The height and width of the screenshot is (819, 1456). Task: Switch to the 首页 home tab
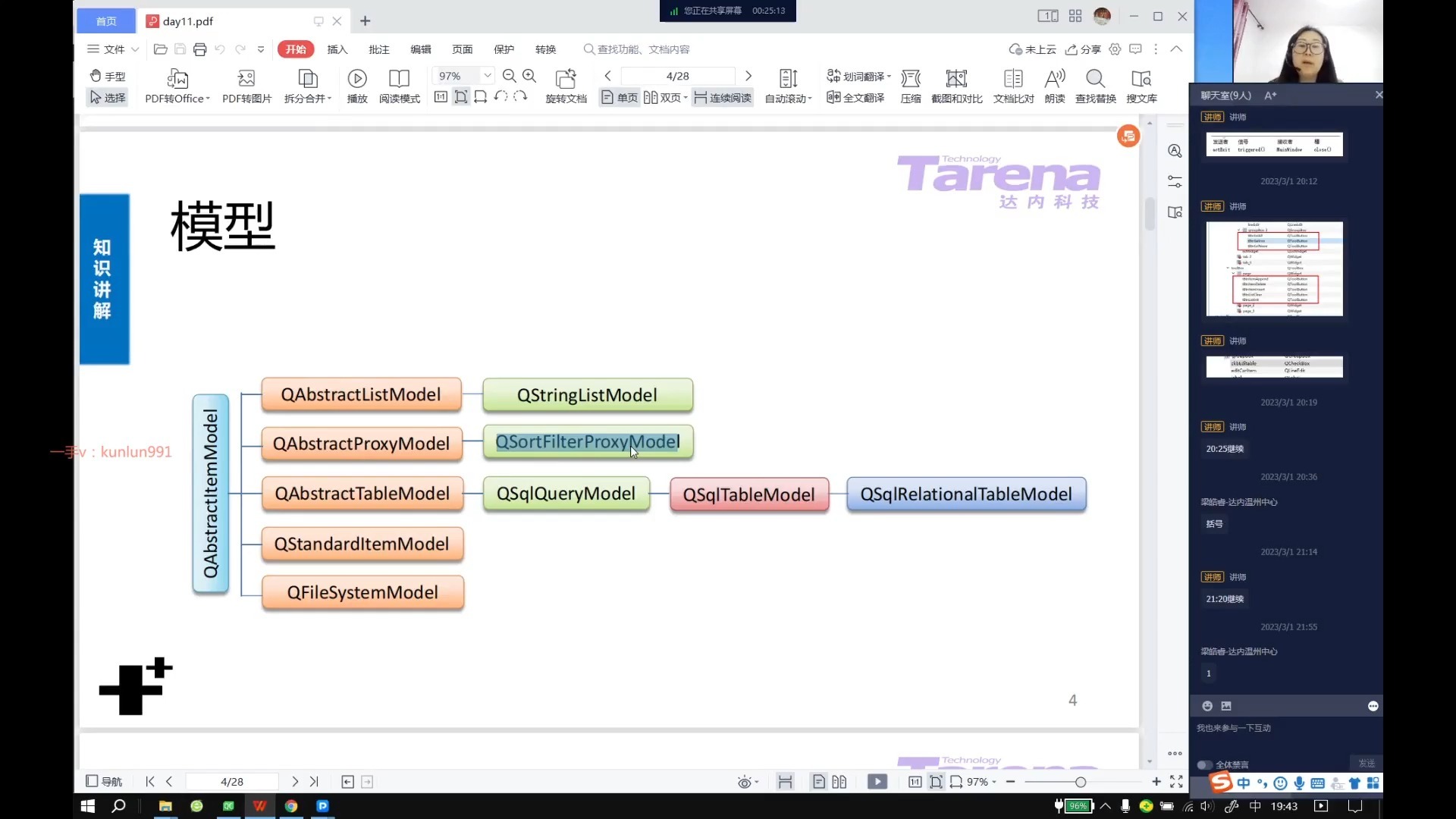pyautogui.click(x=106, y=21)
